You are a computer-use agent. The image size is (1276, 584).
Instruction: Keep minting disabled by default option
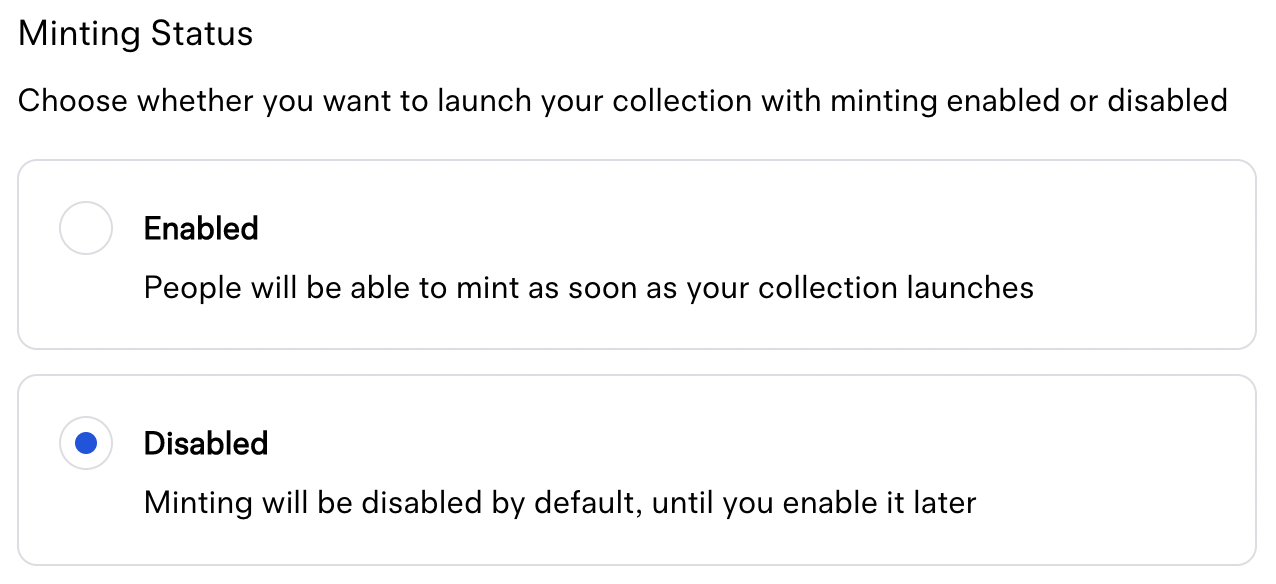[86, 443]
